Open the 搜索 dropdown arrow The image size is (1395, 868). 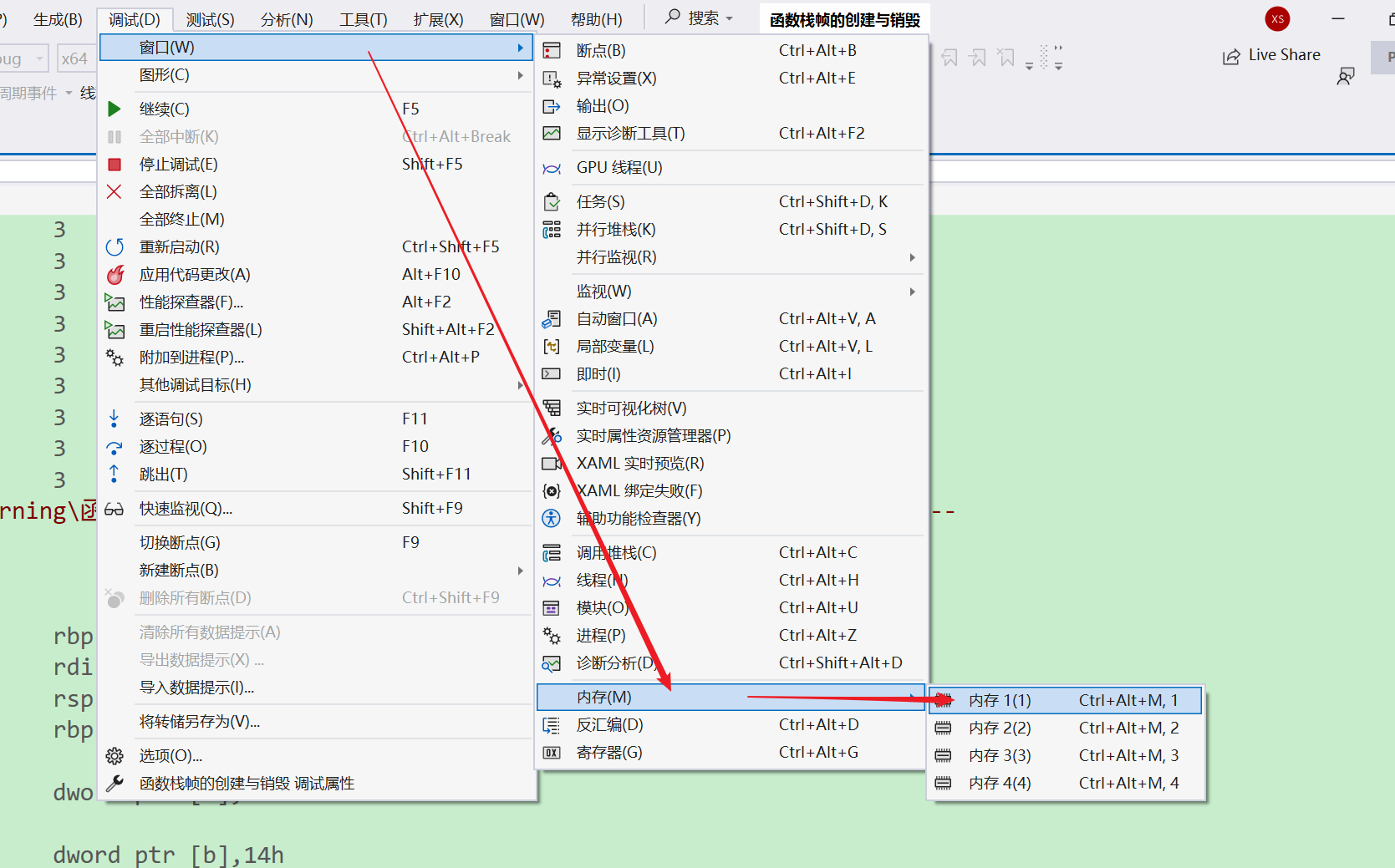(730, 18)
